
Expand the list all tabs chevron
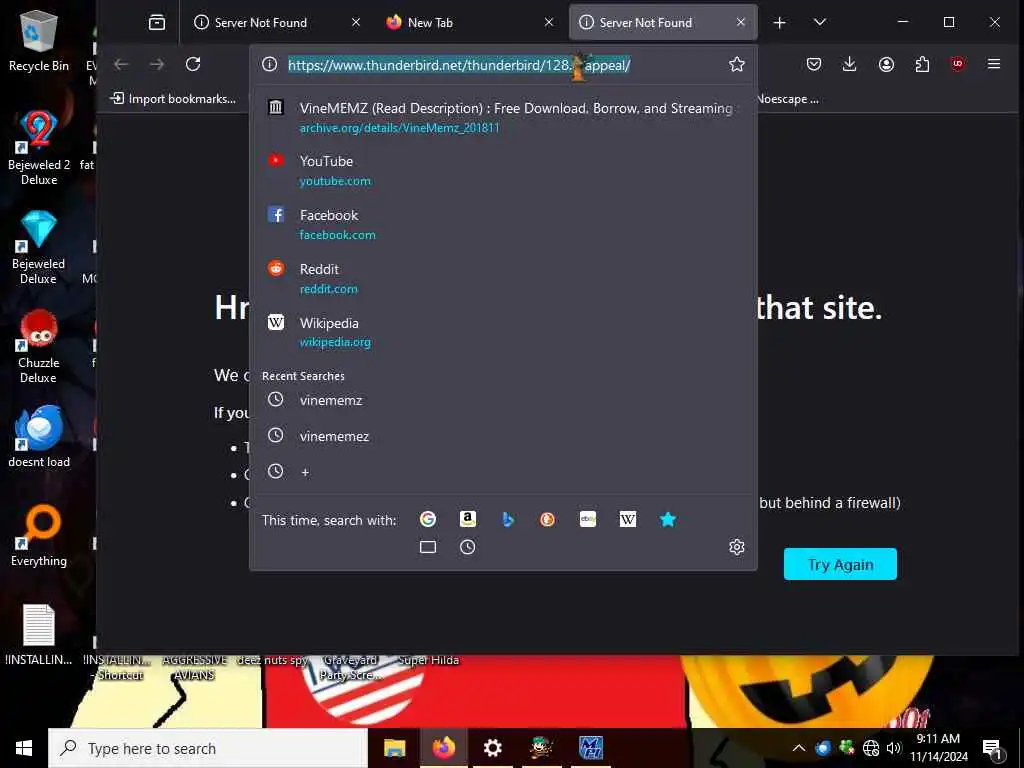click(x=820, y=22)
